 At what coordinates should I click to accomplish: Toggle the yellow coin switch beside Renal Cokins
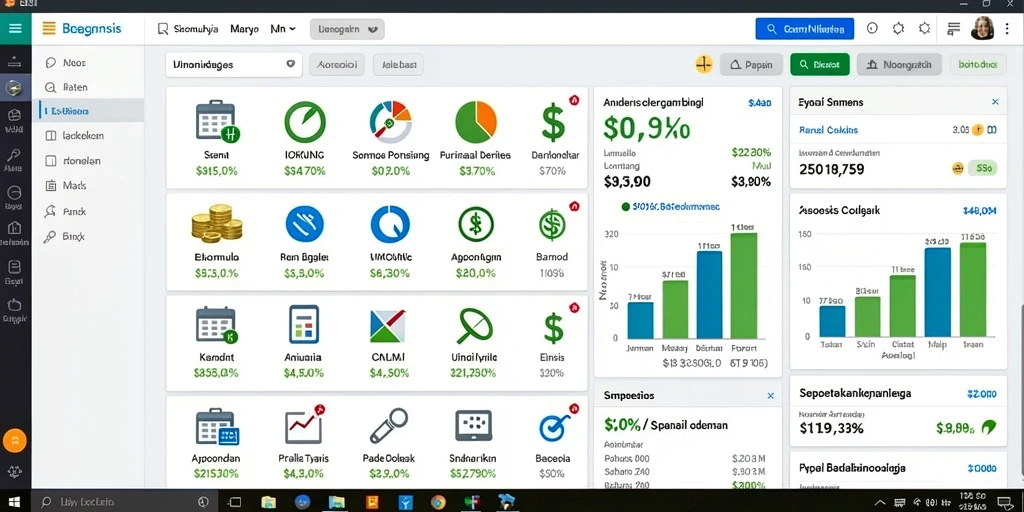tap(979, 130)
